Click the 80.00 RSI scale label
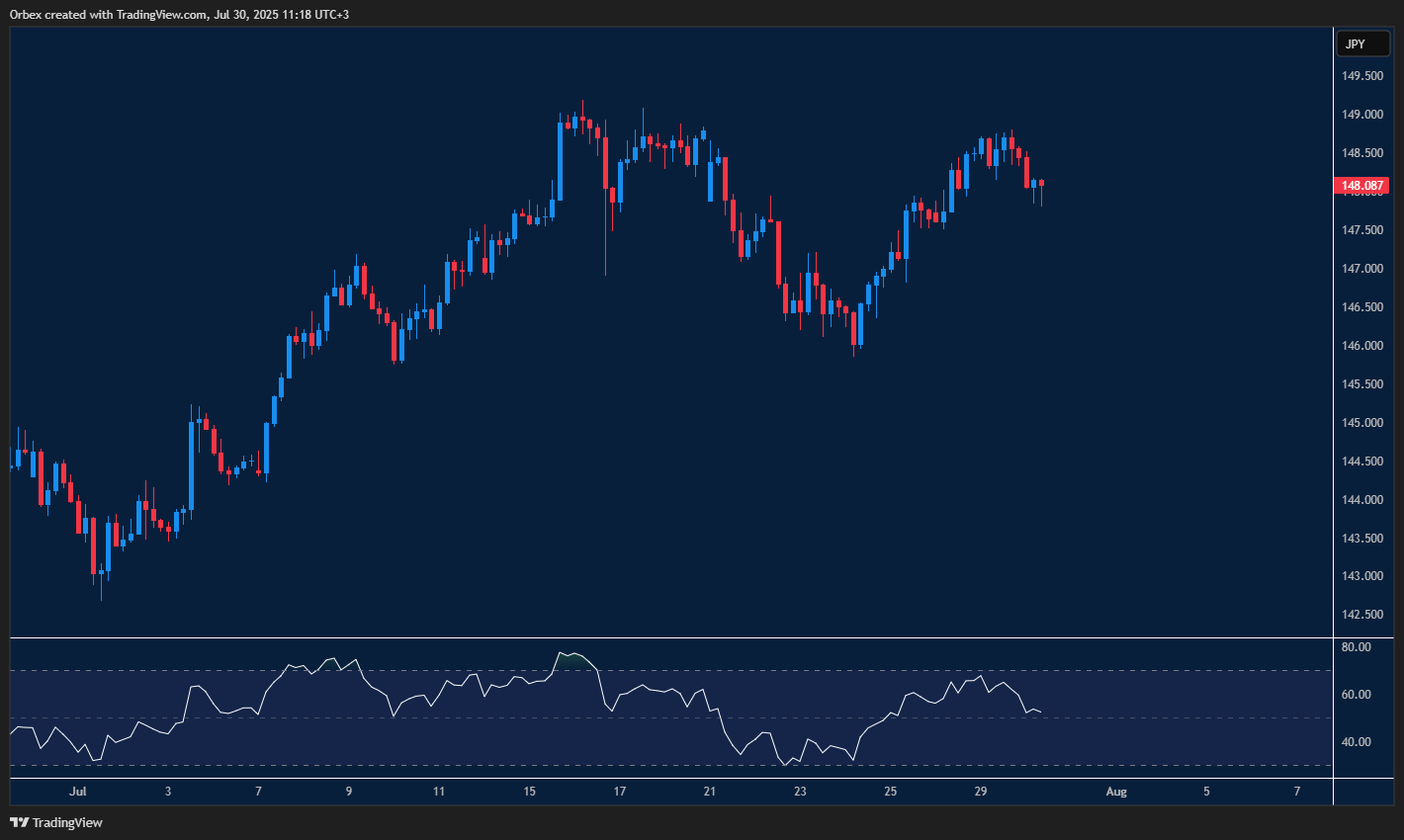The width and height of the screenshot is (1404, 840). (1357, 647)
